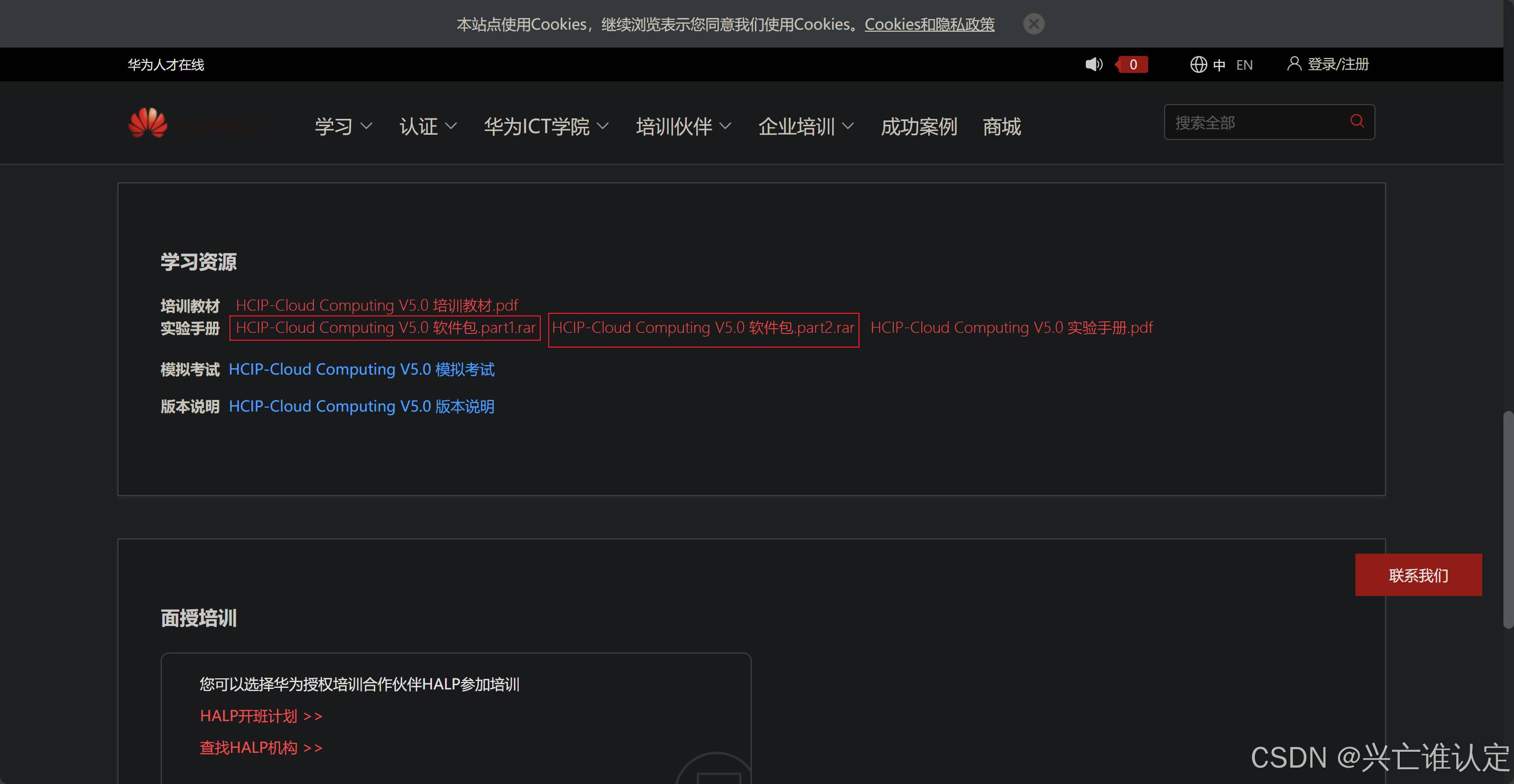
Task: Open the 学习 navigation menu
Action: (333, 126)
